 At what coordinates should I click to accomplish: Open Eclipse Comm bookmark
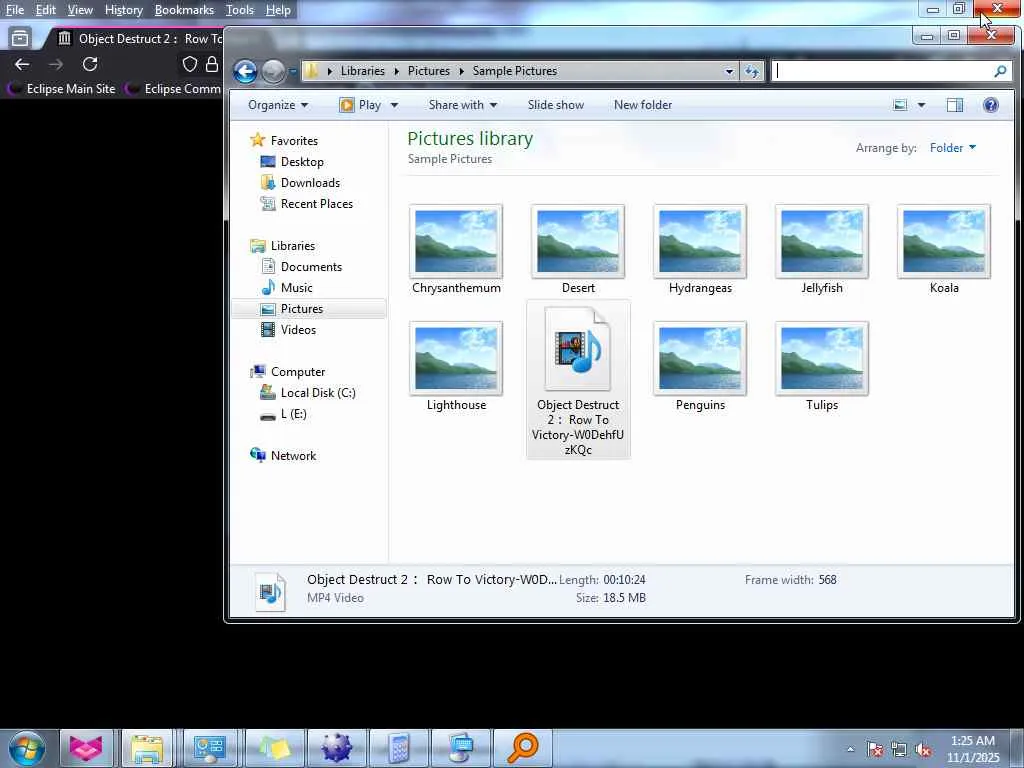tap(174, 89)
